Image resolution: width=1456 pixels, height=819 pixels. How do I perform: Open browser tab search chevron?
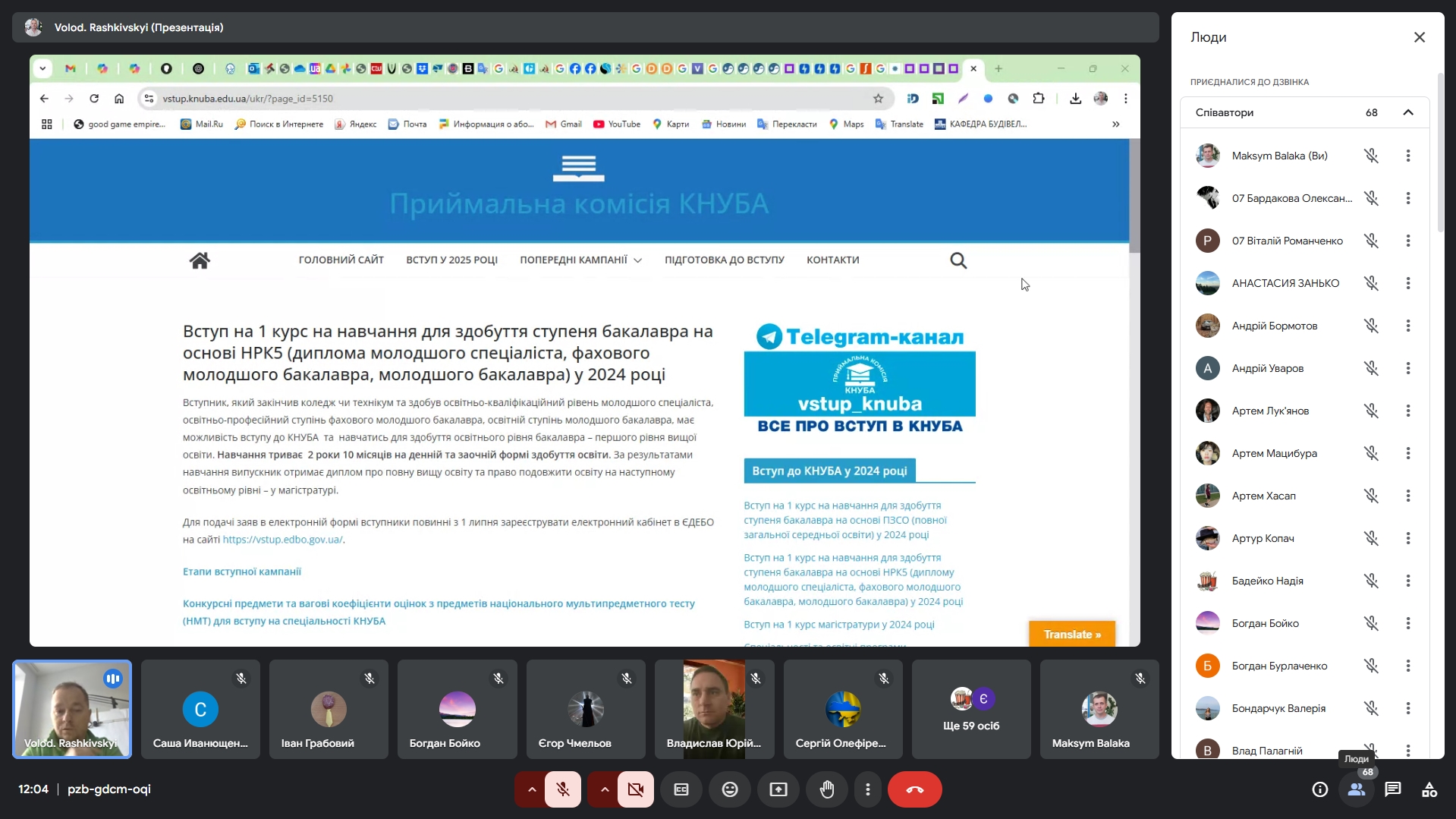[x=42, y=68]
